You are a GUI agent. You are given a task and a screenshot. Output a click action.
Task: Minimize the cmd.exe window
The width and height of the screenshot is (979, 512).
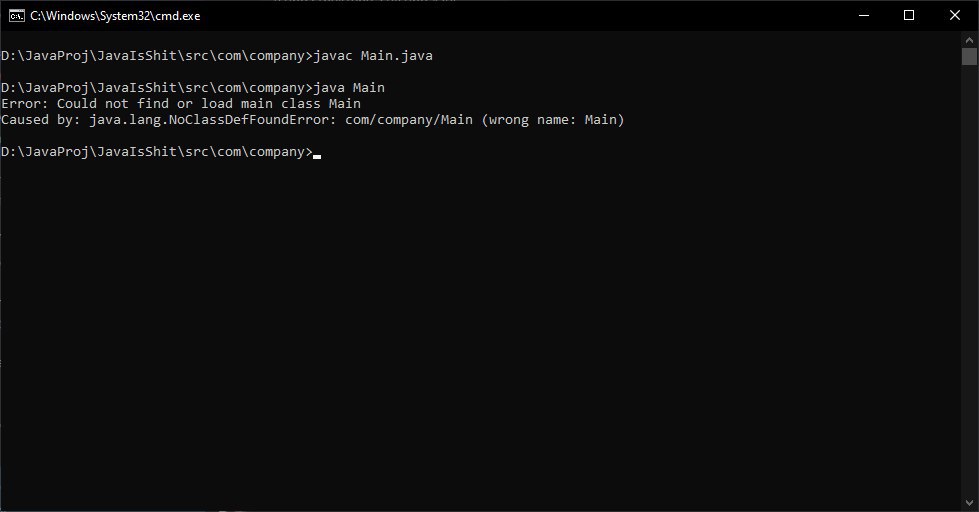coord(864,16)
